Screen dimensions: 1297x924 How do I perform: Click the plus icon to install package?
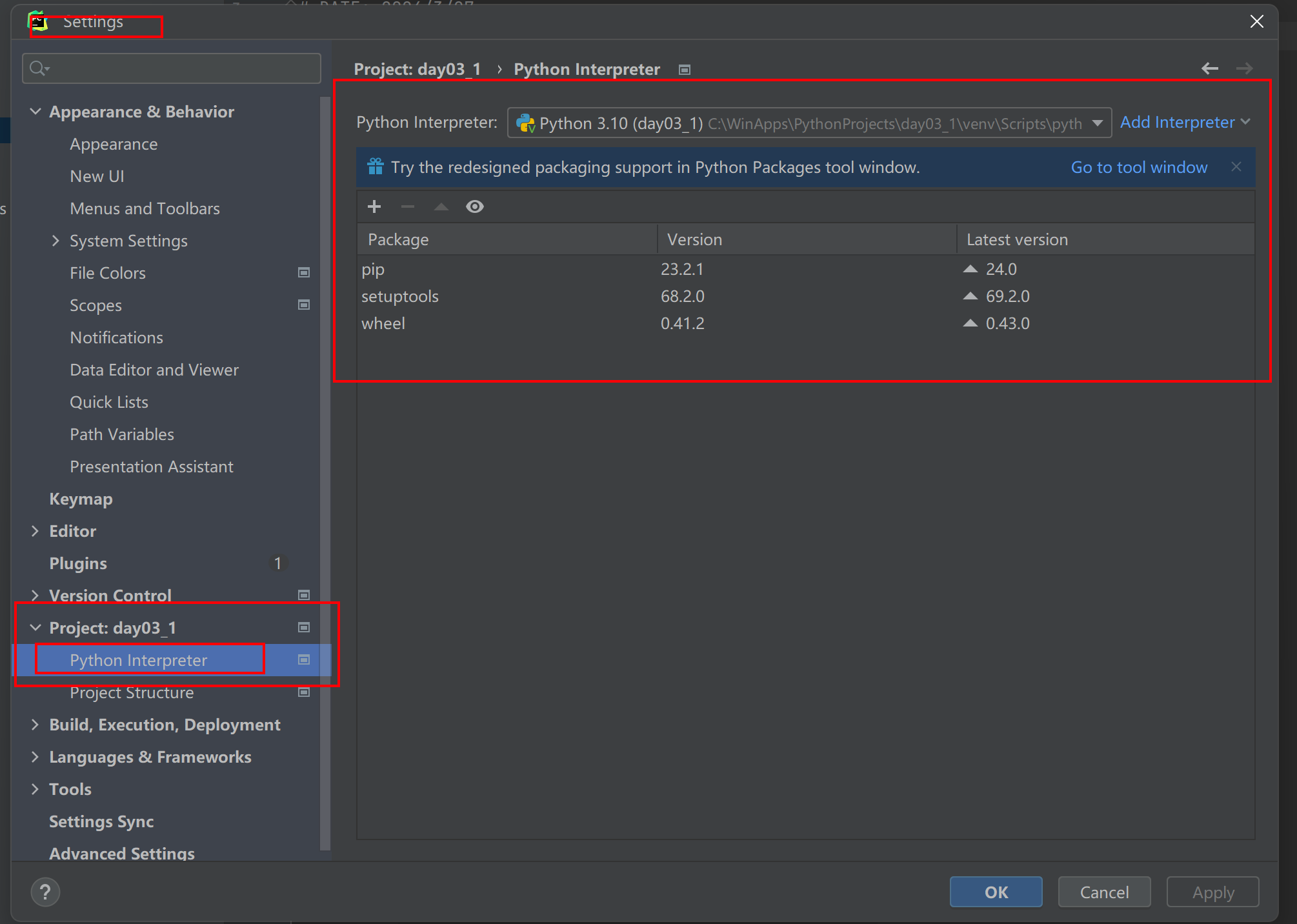point(374,206)
